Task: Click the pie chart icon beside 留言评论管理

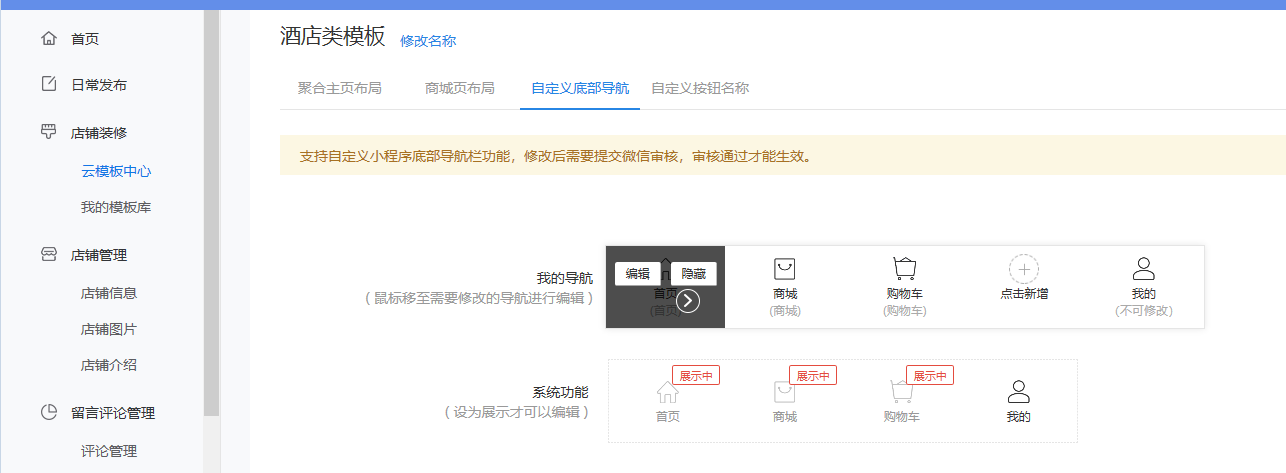Action: click(48, 412)
